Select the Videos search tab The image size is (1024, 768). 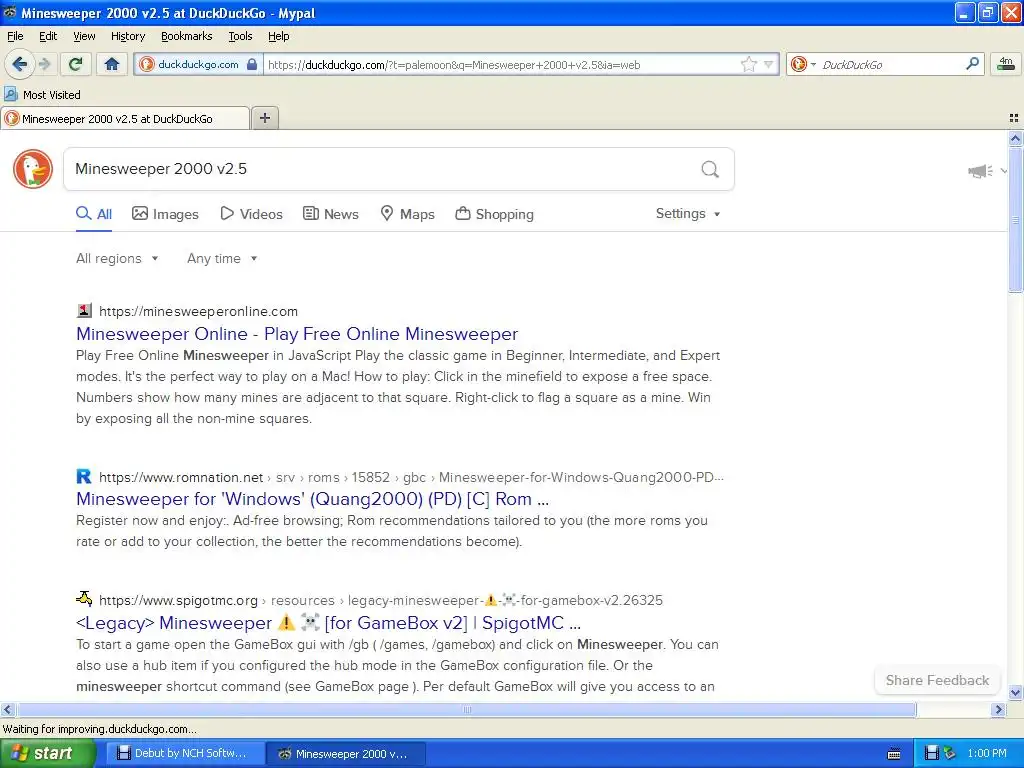(x=251, y=214)
